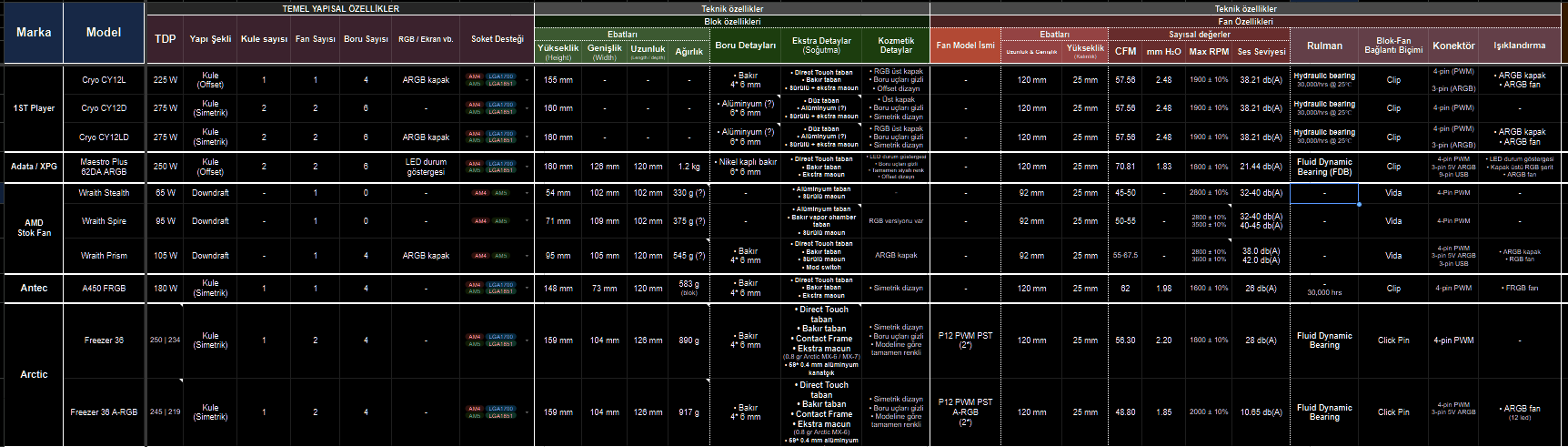Select the Sayısal değerler header
The image size is (1568, 447).
click(1200, 35)
